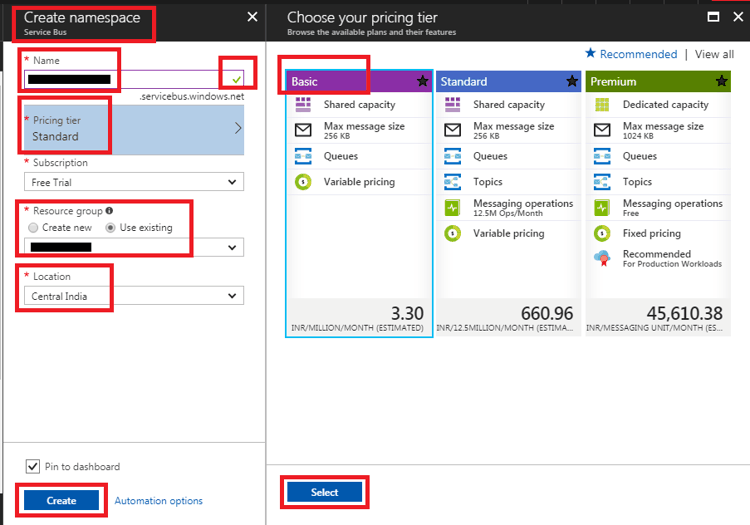Image resolution: width=750 pixels, height=525 pixels.
Task: Select the Use existing radio button
Action: [x=111, y=228]
